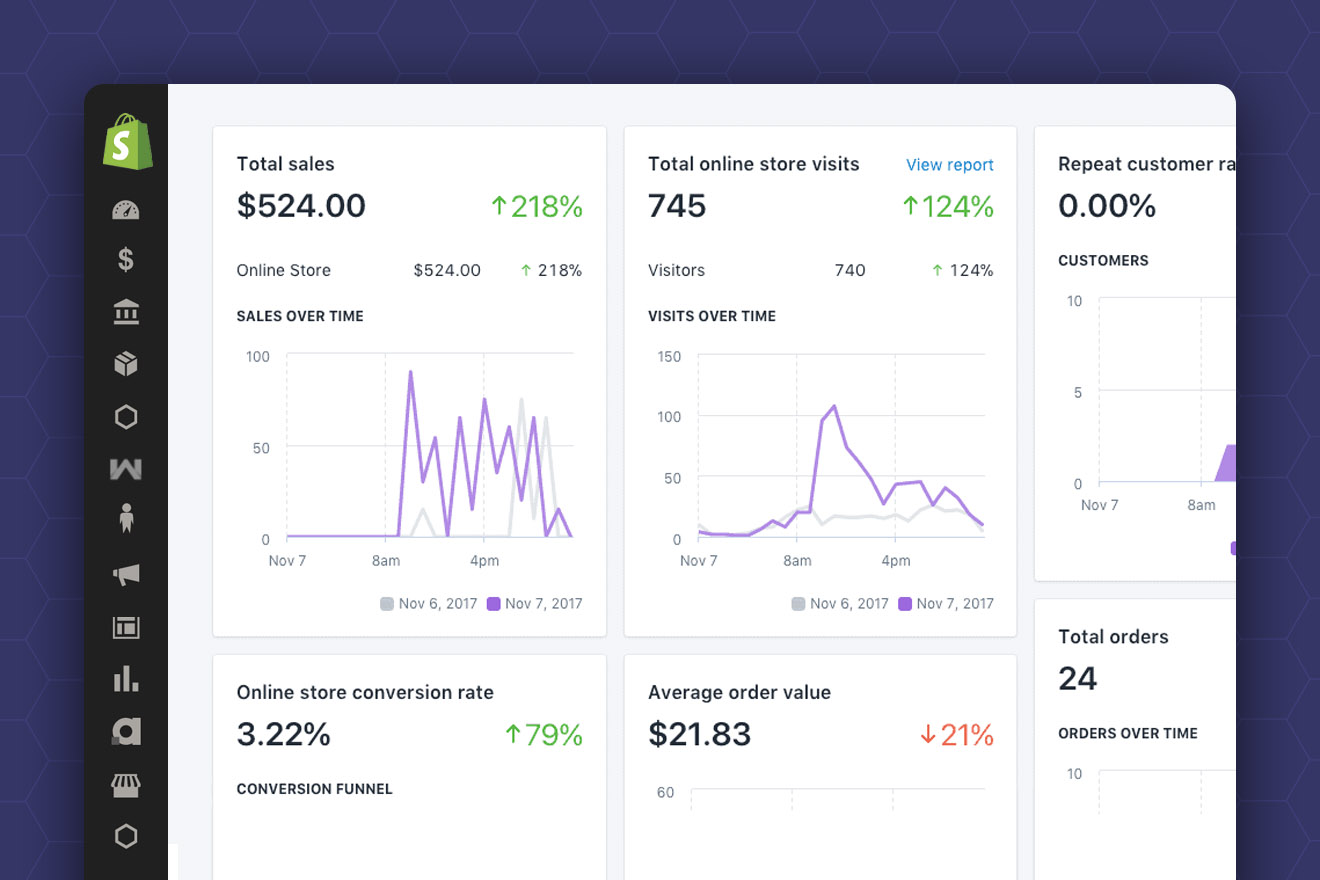This screenshot has height=880, width=1320.
Task: Open the person customers icon in sidebar
Action: tap(126, 518)
